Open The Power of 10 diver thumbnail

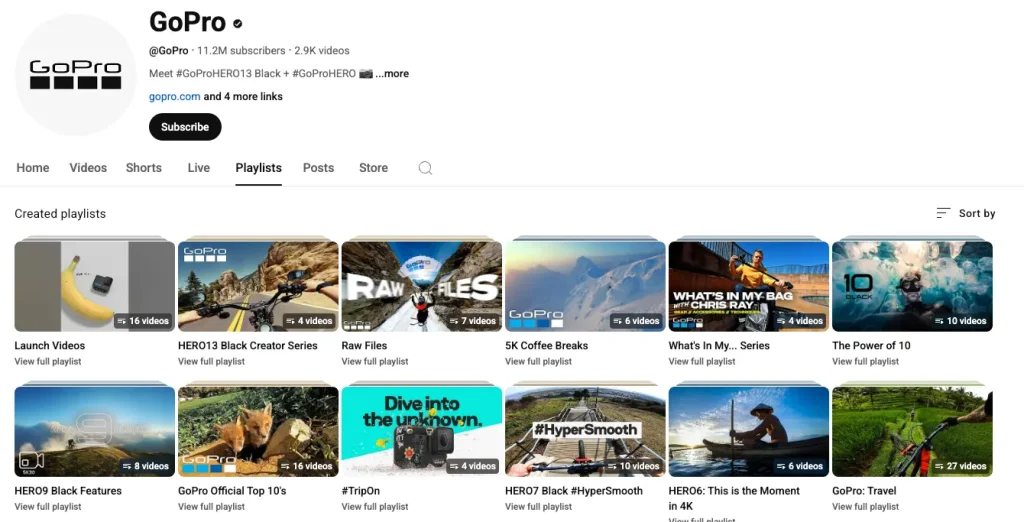pos(912,286)
